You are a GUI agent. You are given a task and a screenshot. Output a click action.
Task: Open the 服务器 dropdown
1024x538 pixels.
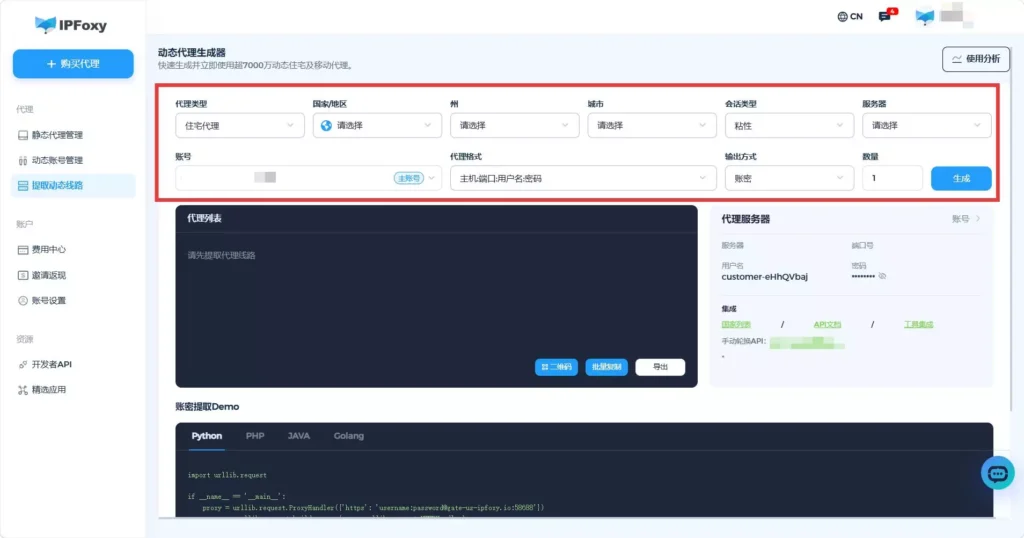tap(927, 125)
